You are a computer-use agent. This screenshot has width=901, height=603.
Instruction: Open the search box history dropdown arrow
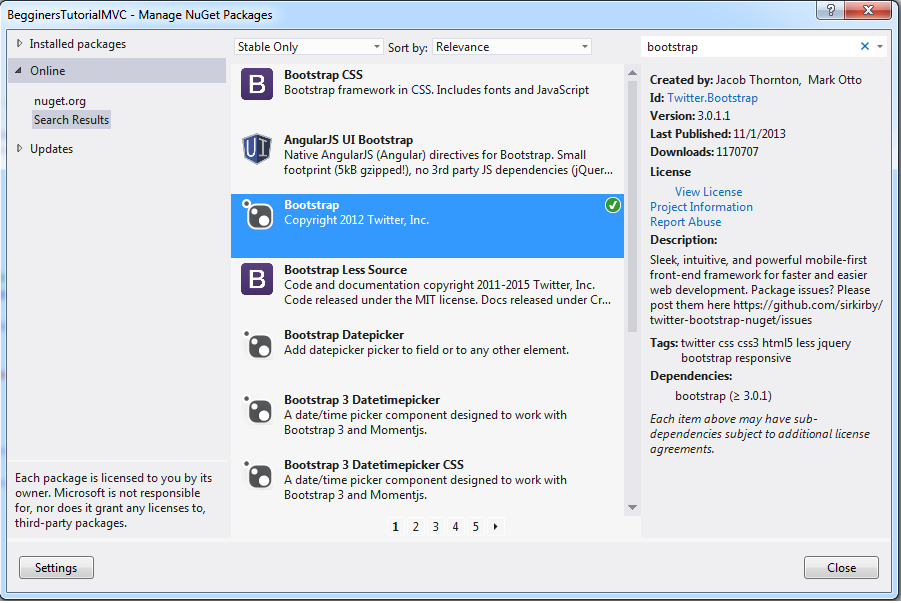880,47
